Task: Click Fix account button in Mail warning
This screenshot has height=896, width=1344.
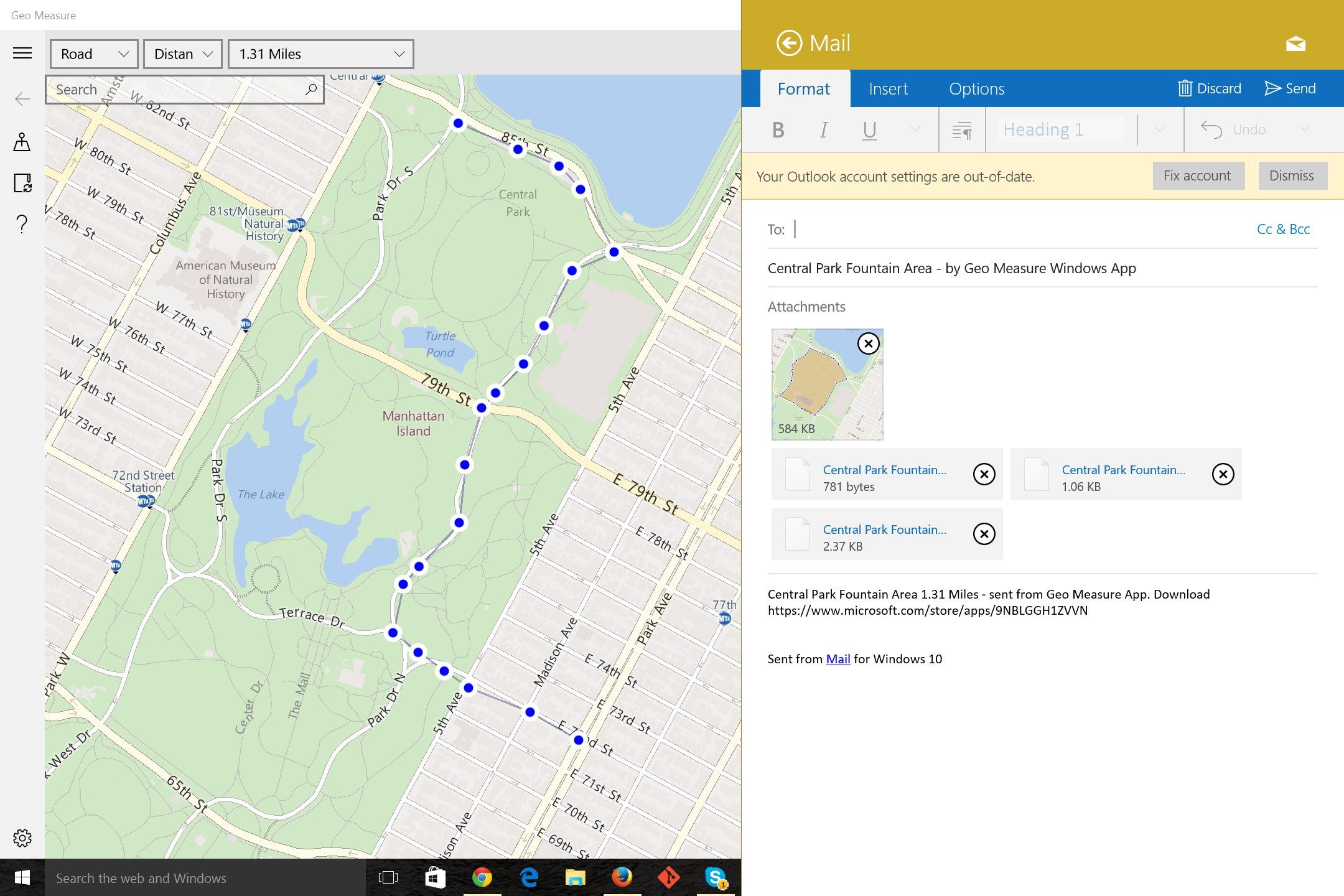Action: click(1196, 176)
